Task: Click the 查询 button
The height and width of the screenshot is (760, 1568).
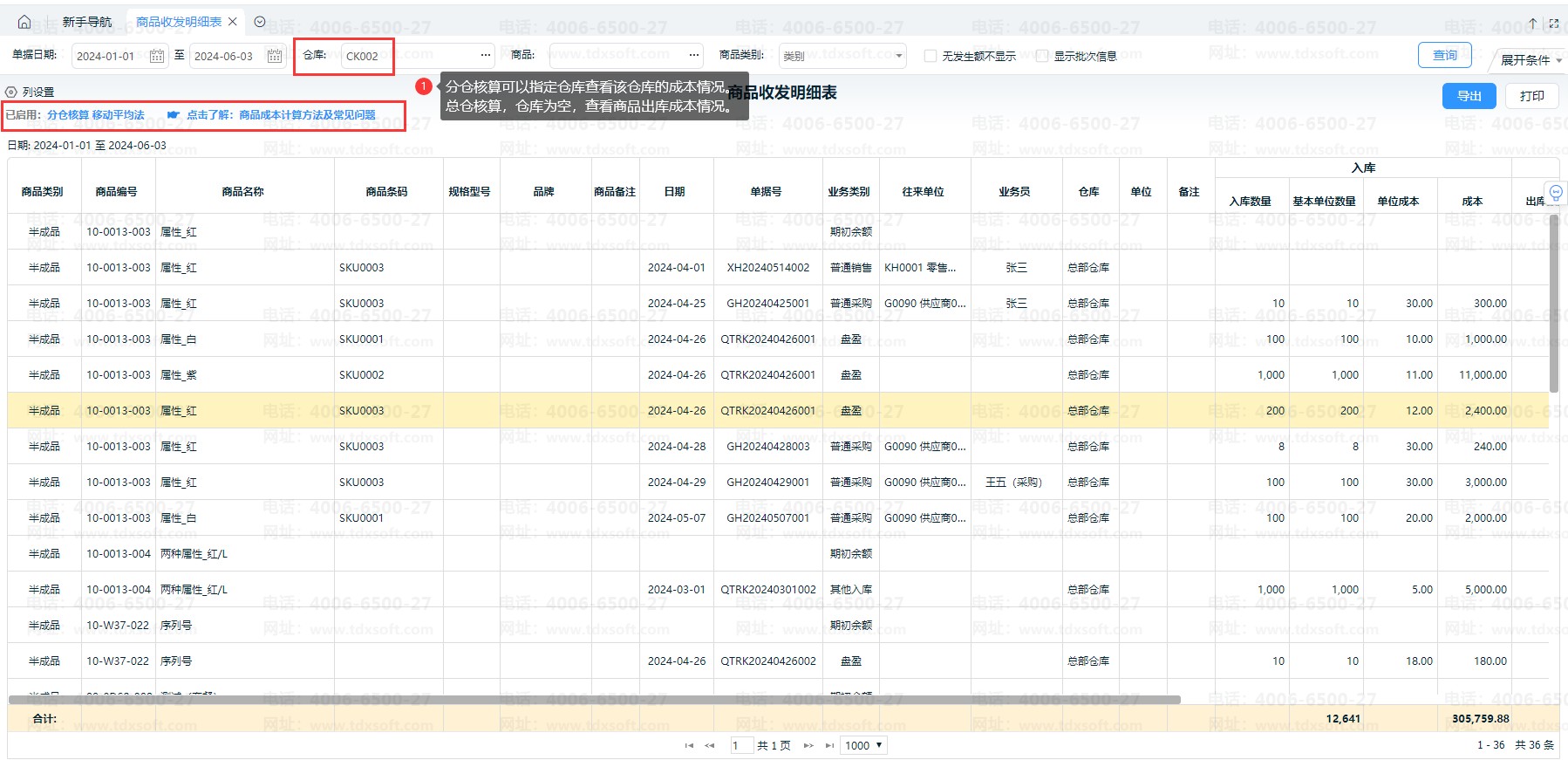Action: point(1445,55)
